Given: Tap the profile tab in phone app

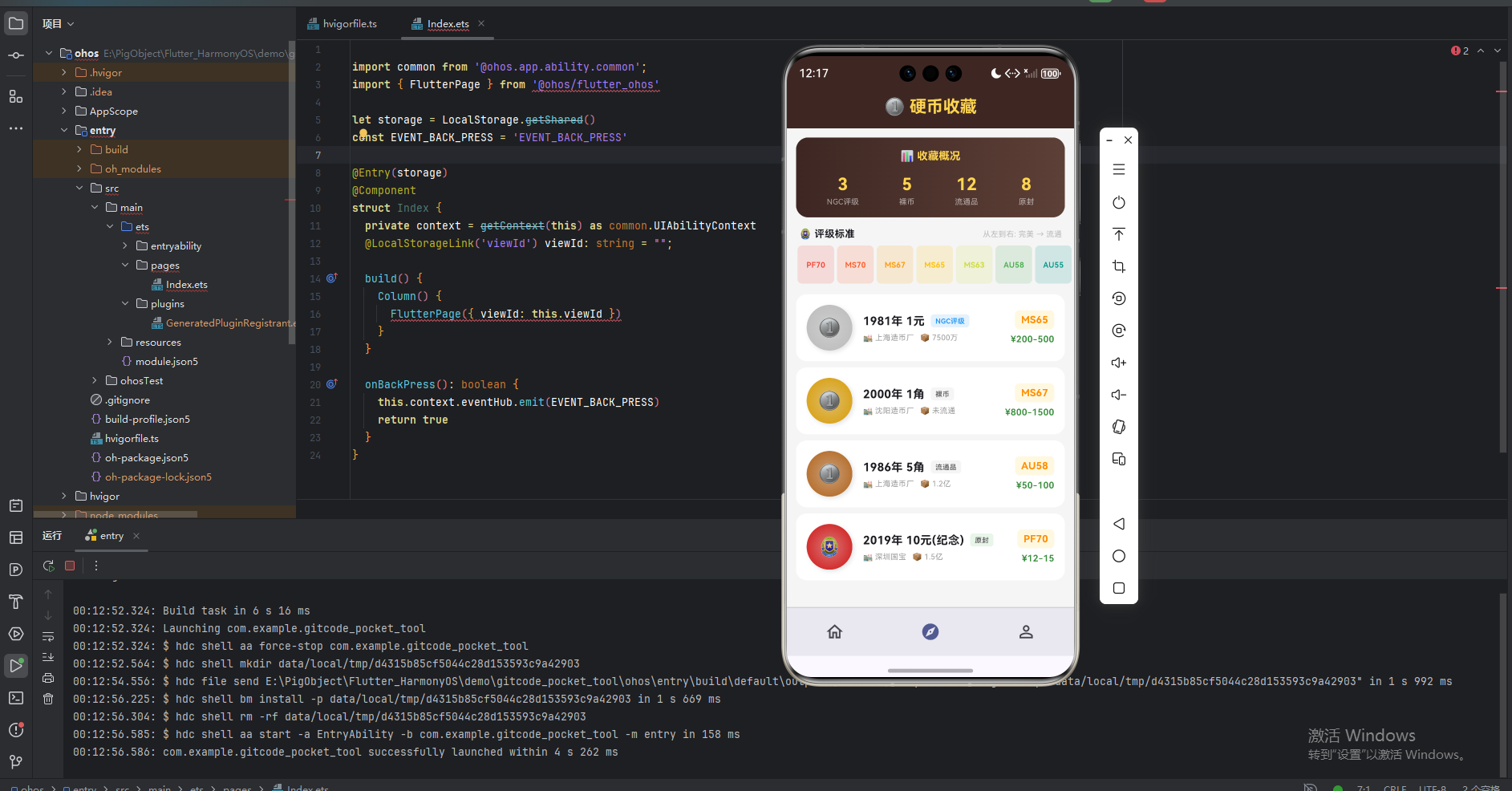Looking at the screenshot, I should (x=1026, y=631).
